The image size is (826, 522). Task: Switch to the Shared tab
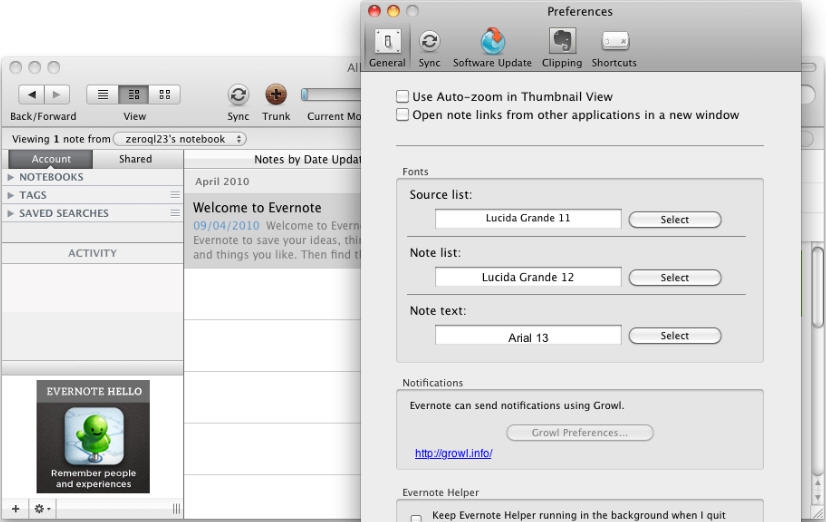pos(135,159)
